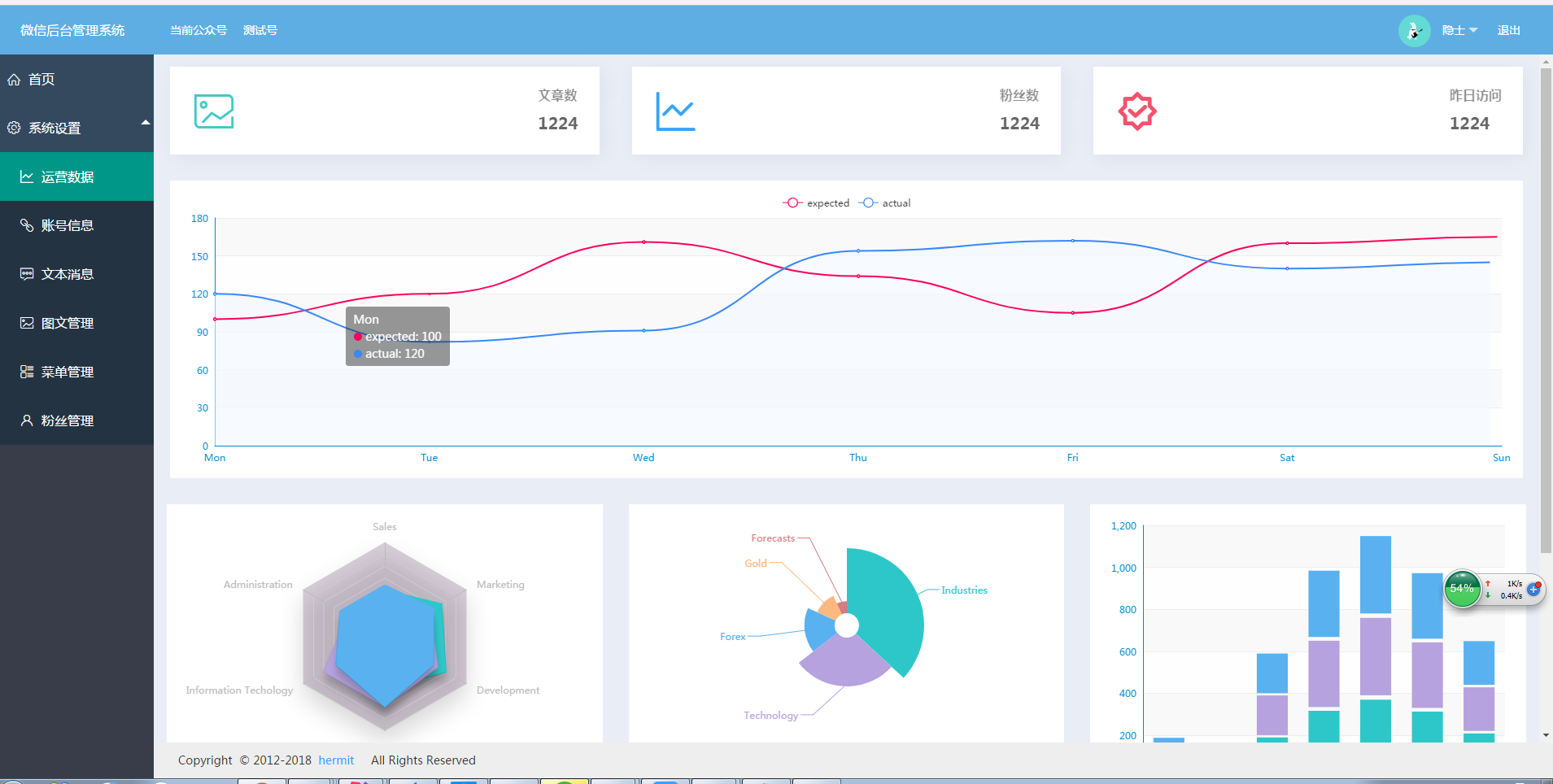
Task: Toggle the expected series legend
Action: [816, 203]
